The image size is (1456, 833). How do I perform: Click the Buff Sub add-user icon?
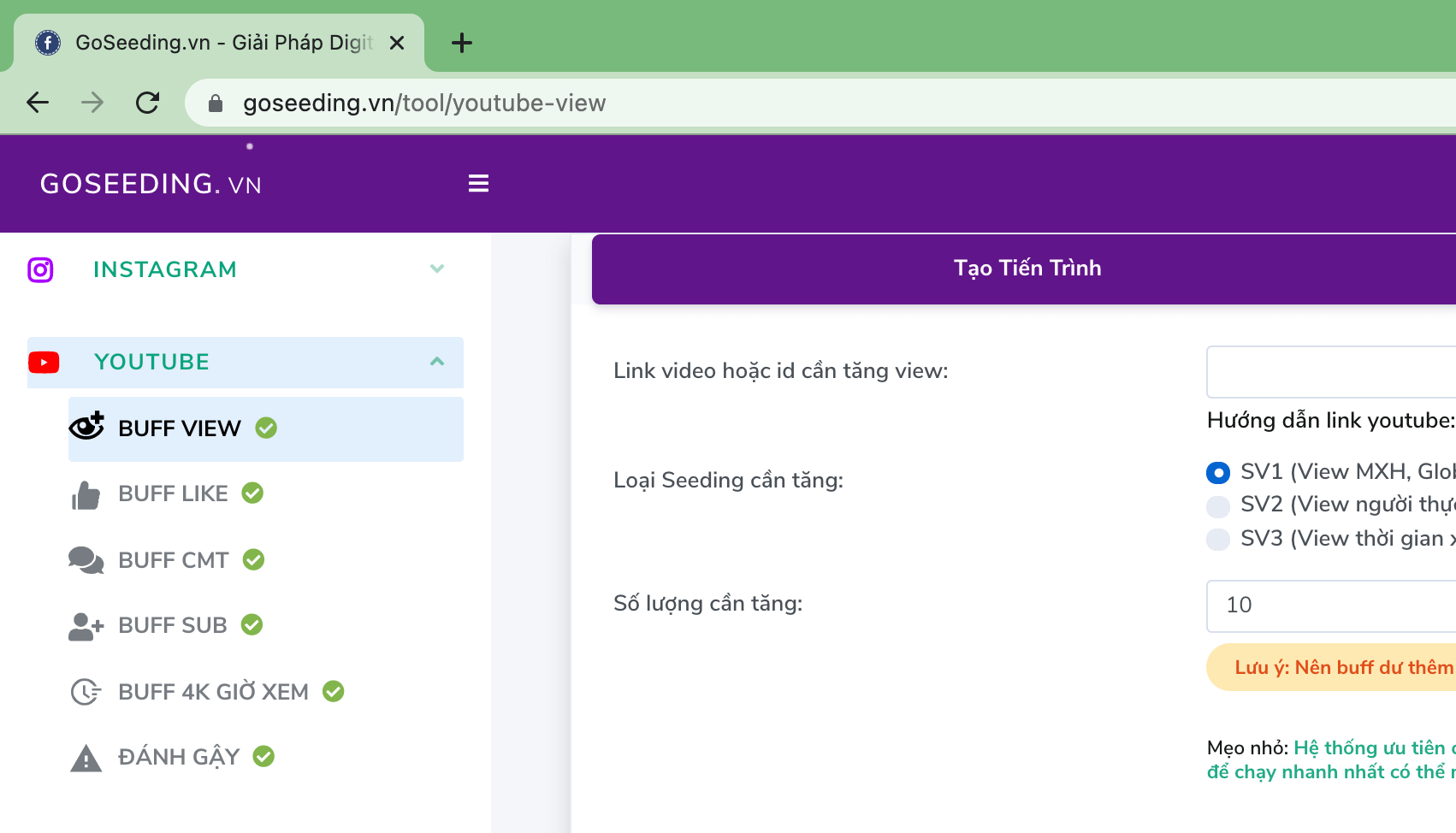click(x=86, y=626)
